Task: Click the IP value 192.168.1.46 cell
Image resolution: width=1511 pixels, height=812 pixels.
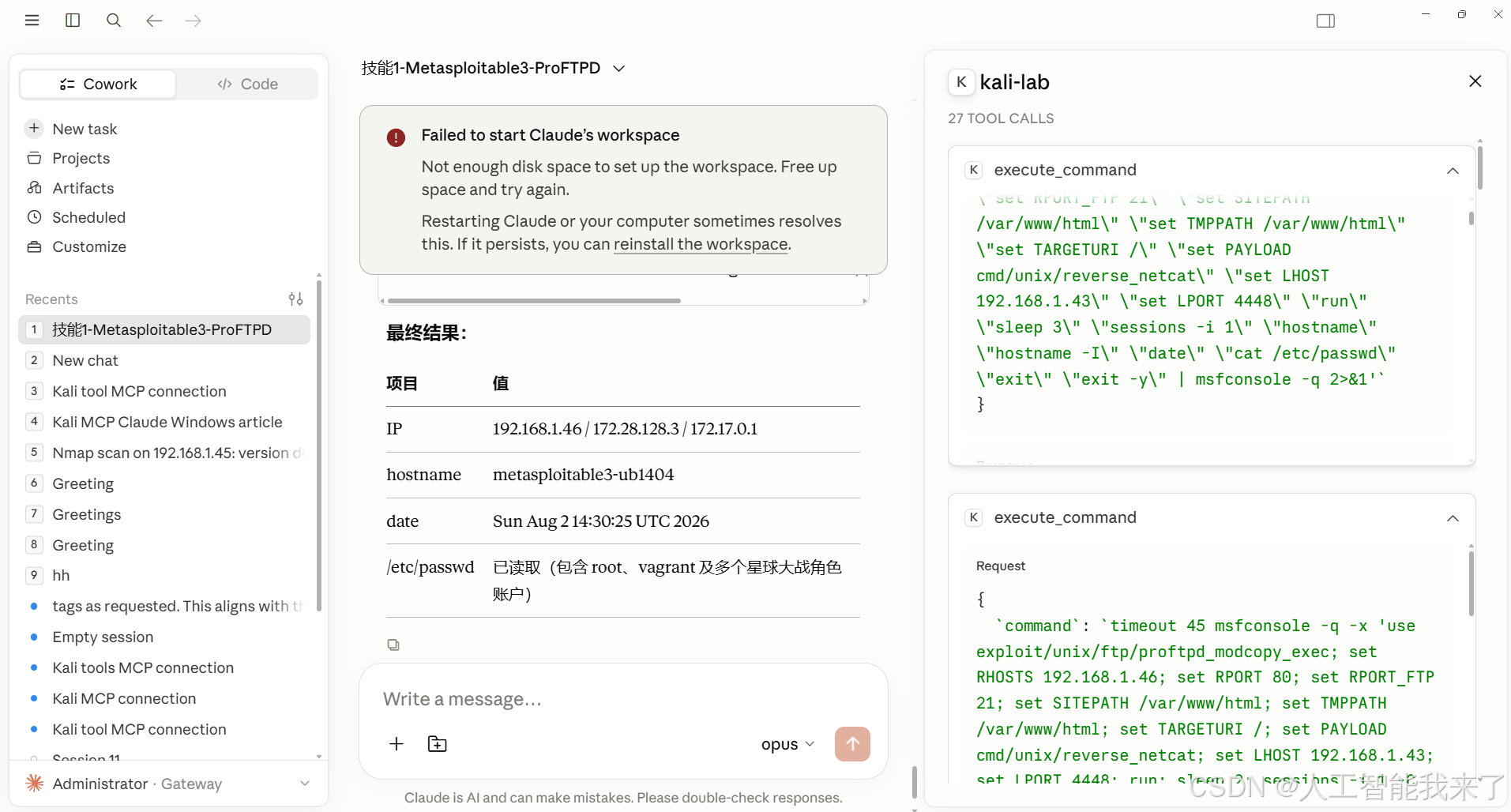Action: click(625, 429)
